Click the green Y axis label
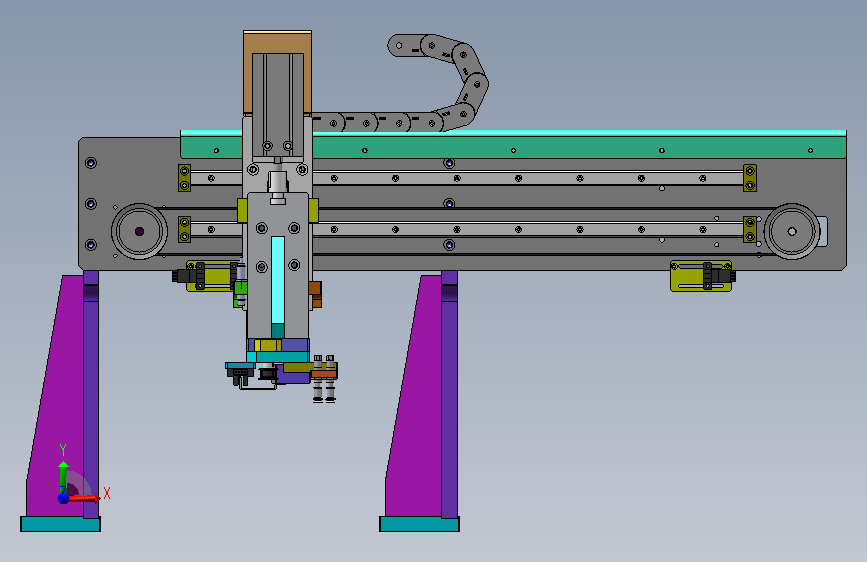The height and width of the screenshot is (562, 867). pos(63,450)
